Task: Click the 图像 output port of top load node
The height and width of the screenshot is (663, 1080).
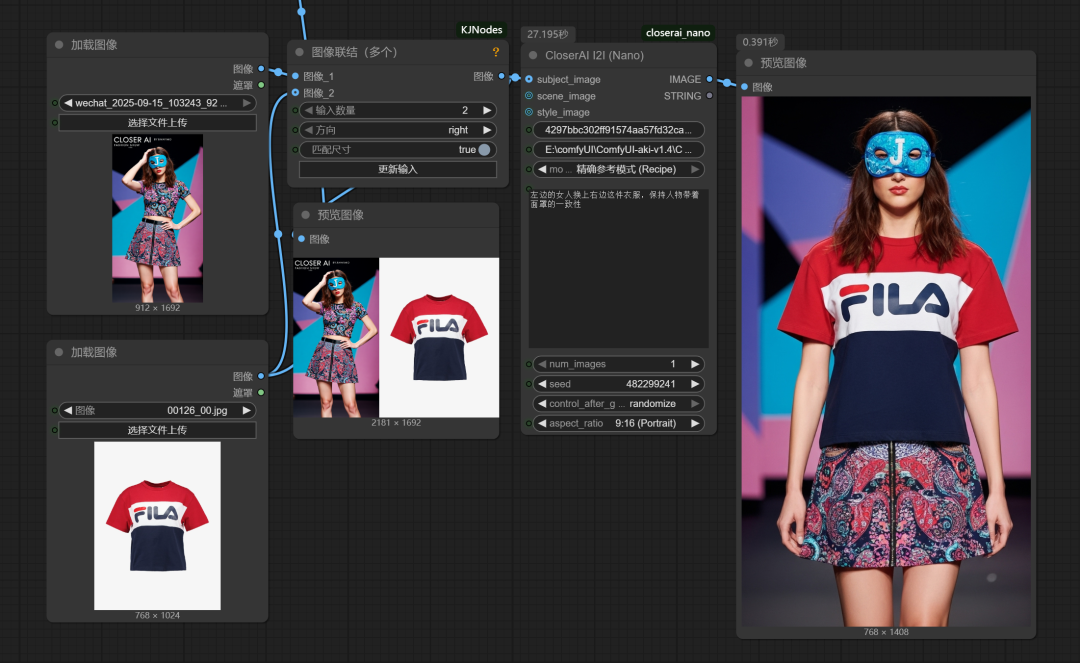Action: (x=261, y=69)
